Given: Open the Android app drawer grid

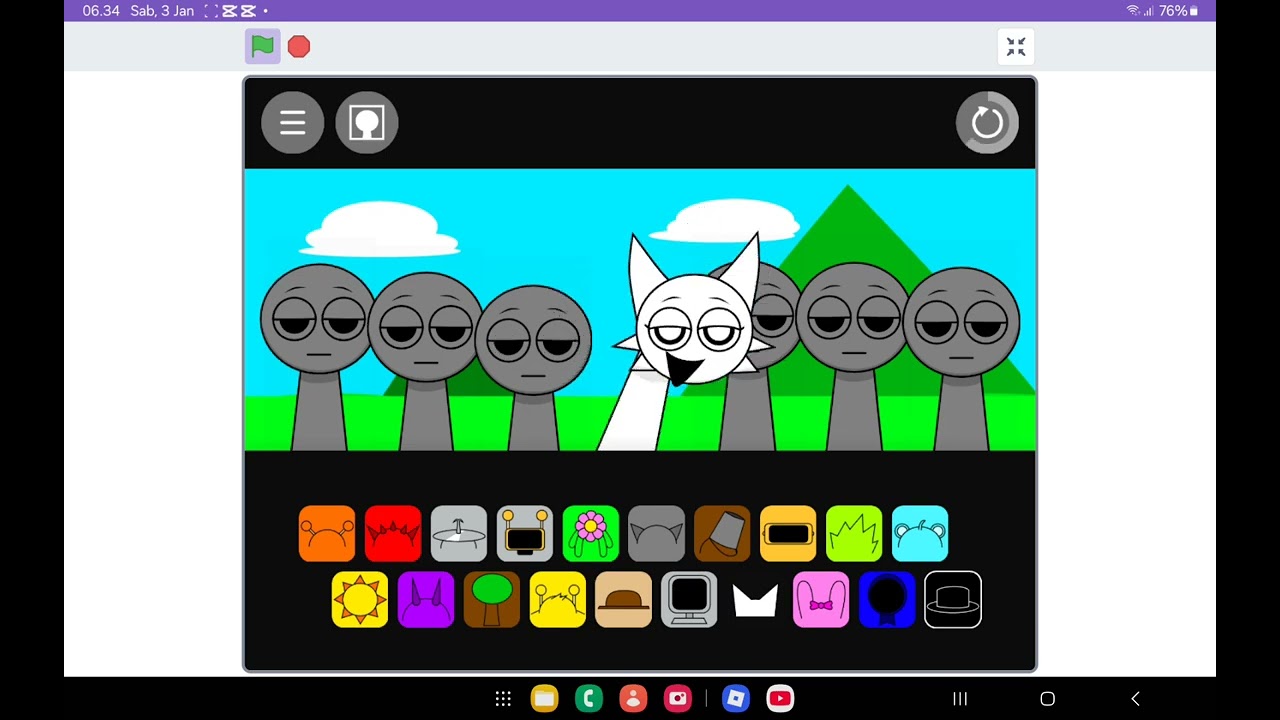Looking at the screenshot, I should tap(503, 699).
